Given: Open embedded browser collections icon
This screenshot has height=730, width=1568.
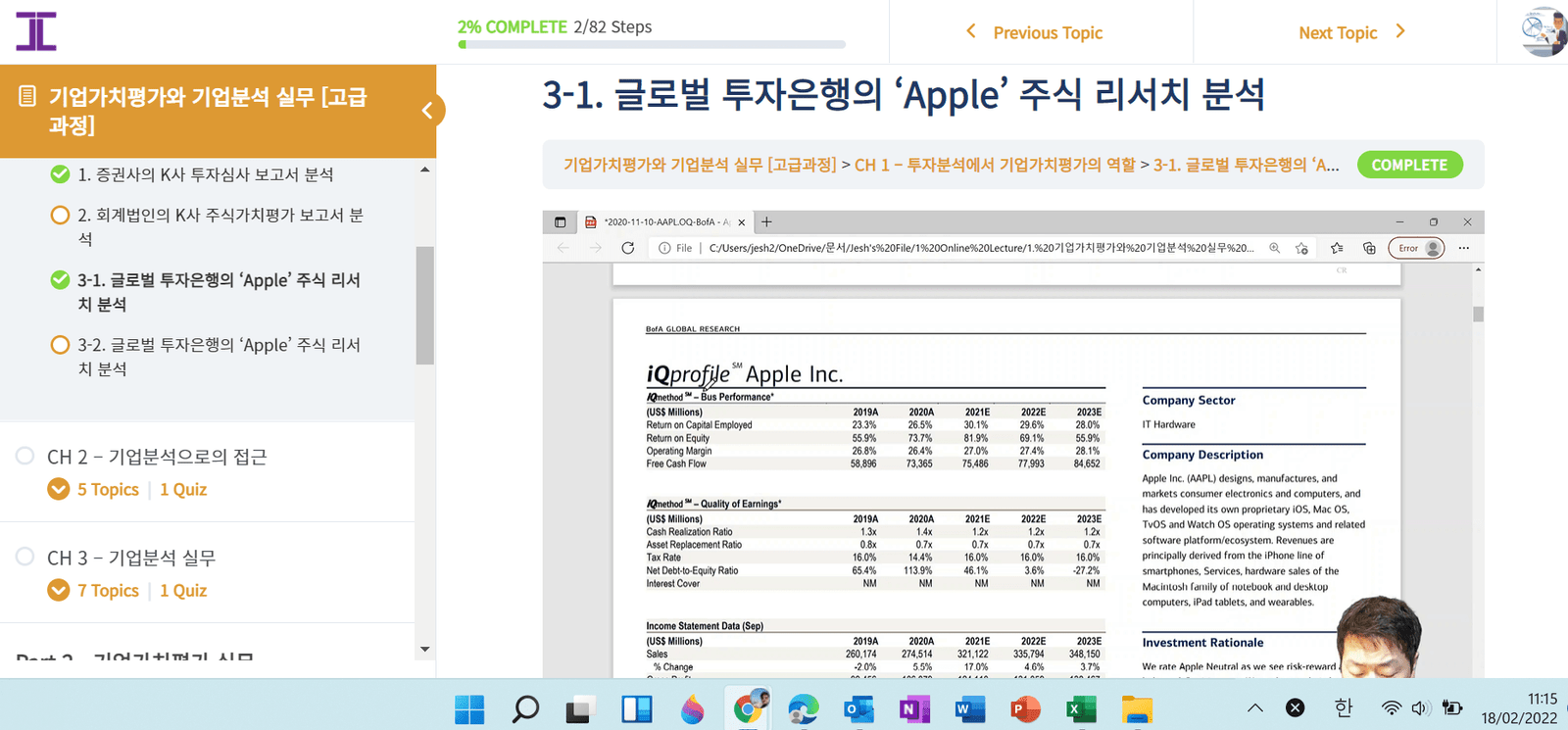Looking at the screenshot, I should (1369, 248).
